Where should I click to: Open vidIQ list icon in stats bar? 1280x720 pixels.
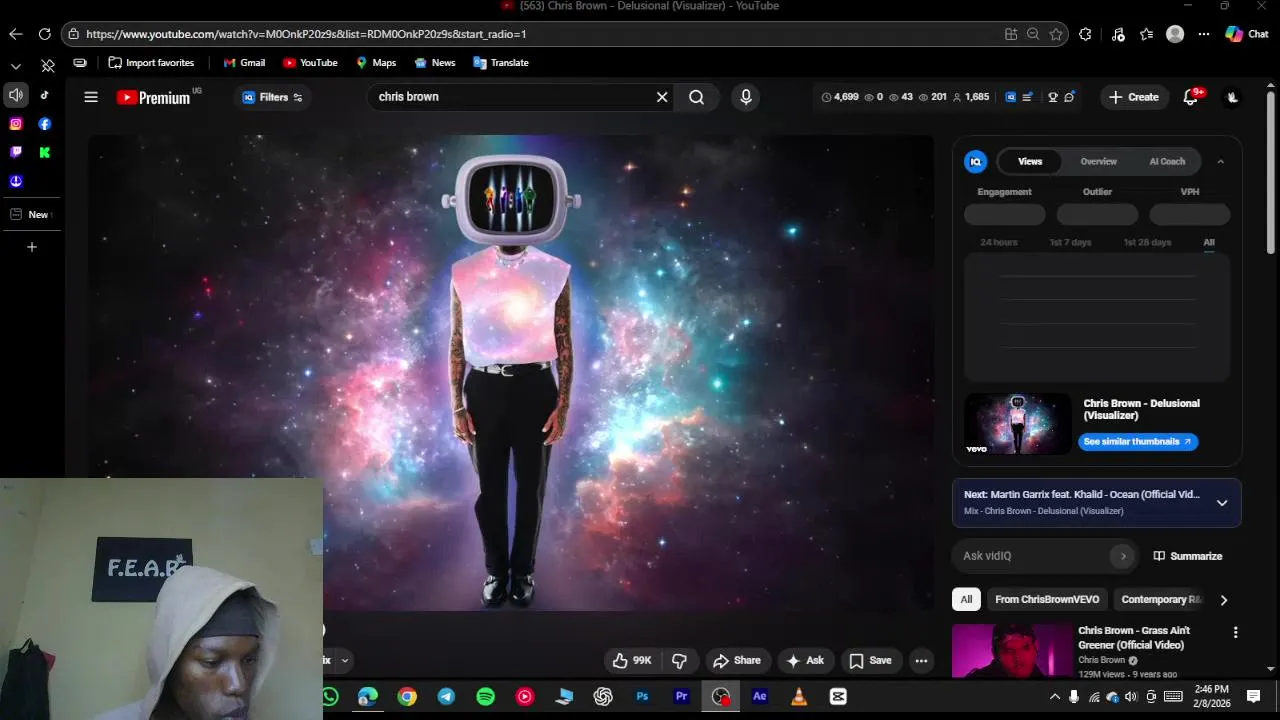1027,97
